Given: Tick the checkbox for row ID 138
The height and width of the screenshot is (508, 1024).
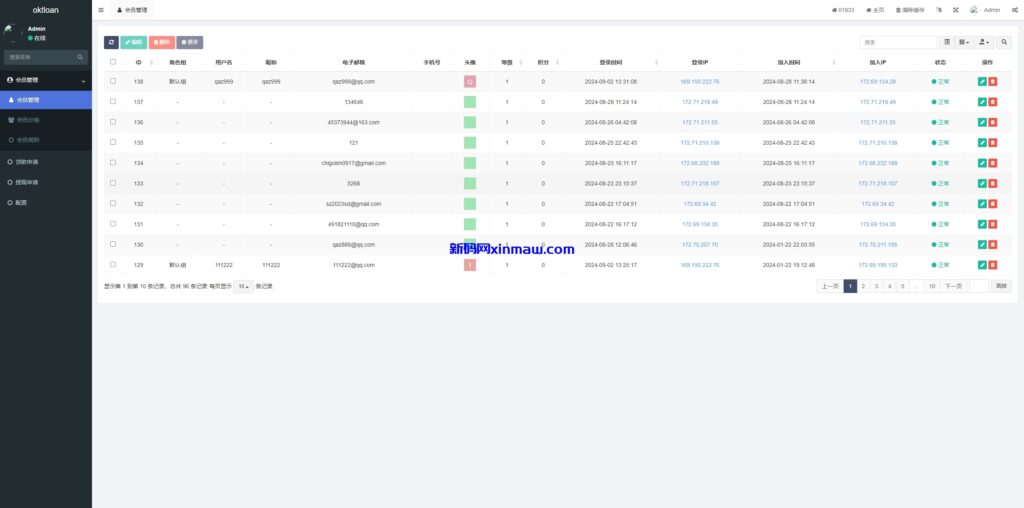Looking at the screenshot, I should [113, 81].
